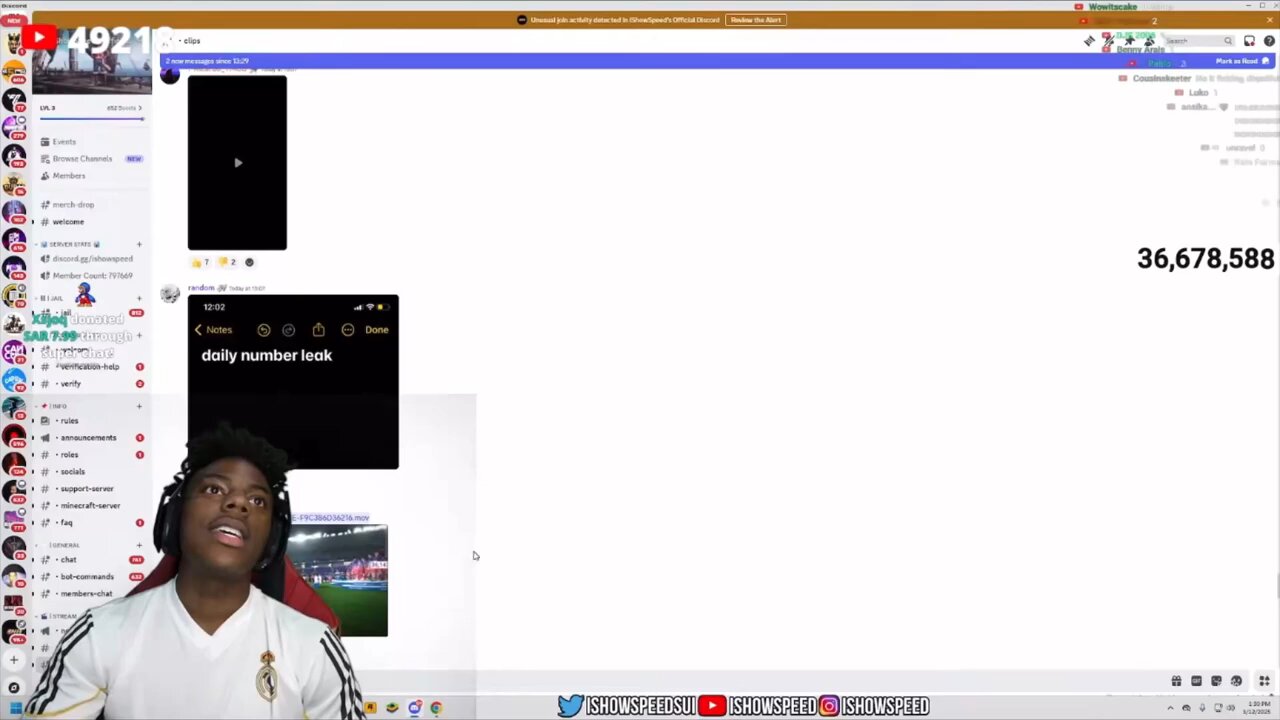The width and height of the screenshot is (1280, 720).
Task: Open the Threads icon in channel header
Action: pyautogui.click(x=1089, y=41)
